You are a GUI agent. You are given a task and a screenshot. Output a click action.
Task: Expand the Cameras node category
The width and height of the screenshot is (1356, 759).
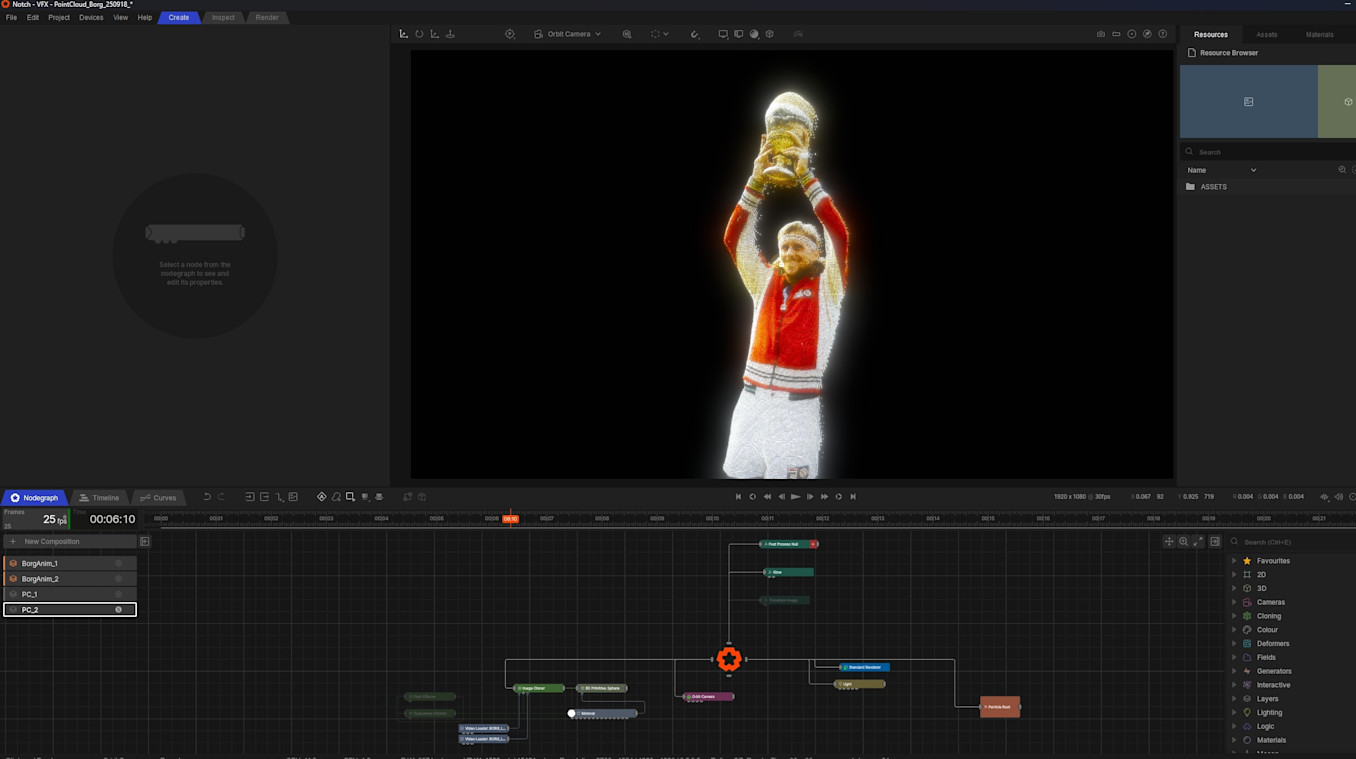1234,602
